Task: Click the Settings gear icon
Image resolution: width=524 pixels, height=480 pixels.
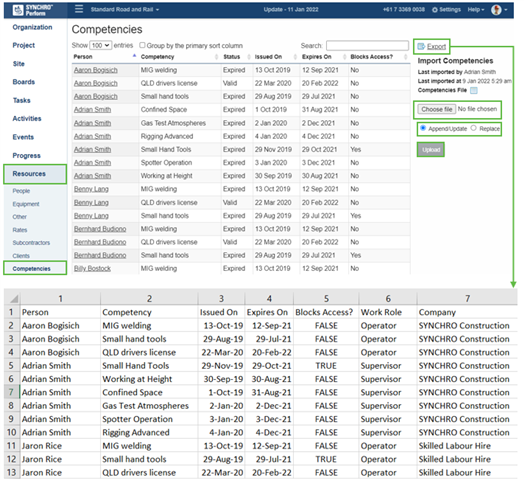Action: click(434, 10)
